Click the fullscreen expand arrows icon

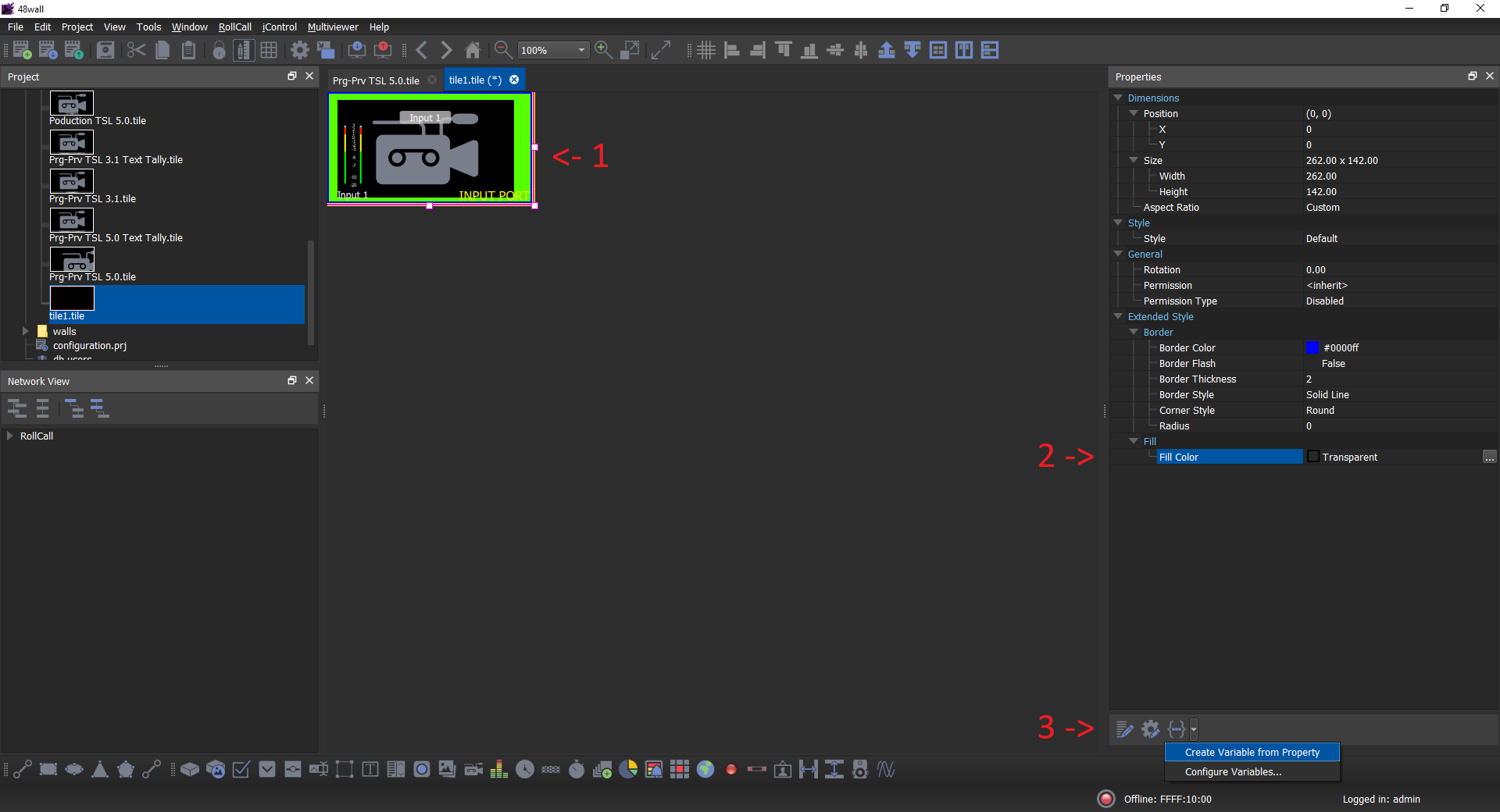[661, 50]
